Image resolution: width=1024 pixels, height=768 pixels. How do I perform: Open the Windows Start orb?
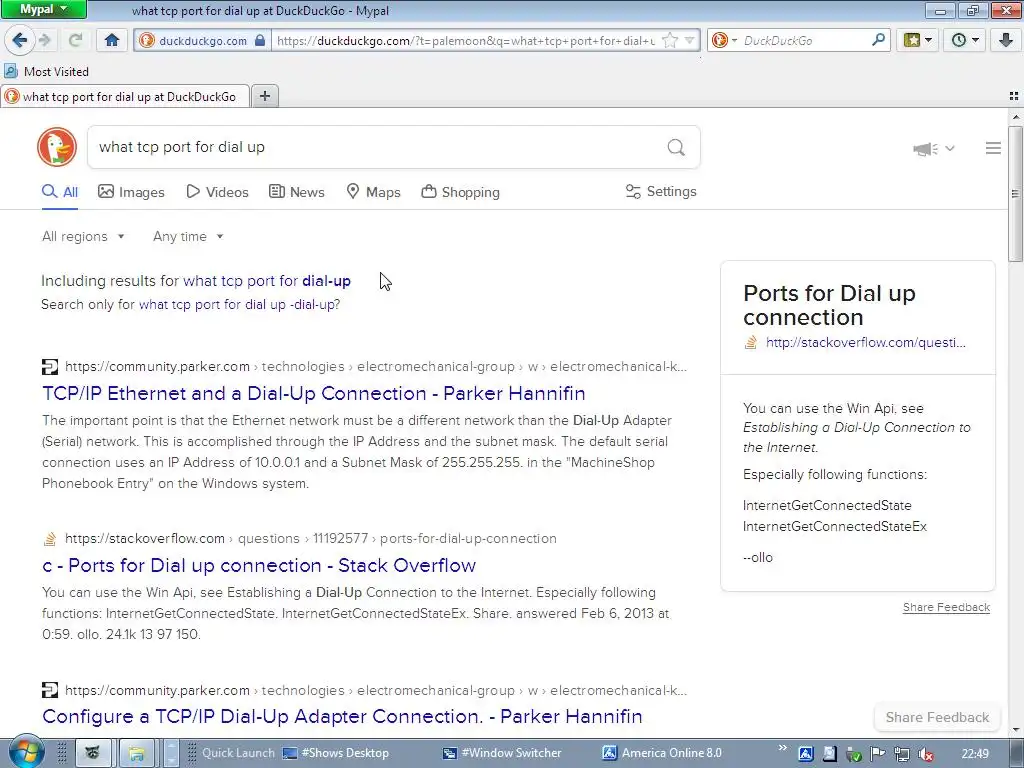tap(26, 753)
